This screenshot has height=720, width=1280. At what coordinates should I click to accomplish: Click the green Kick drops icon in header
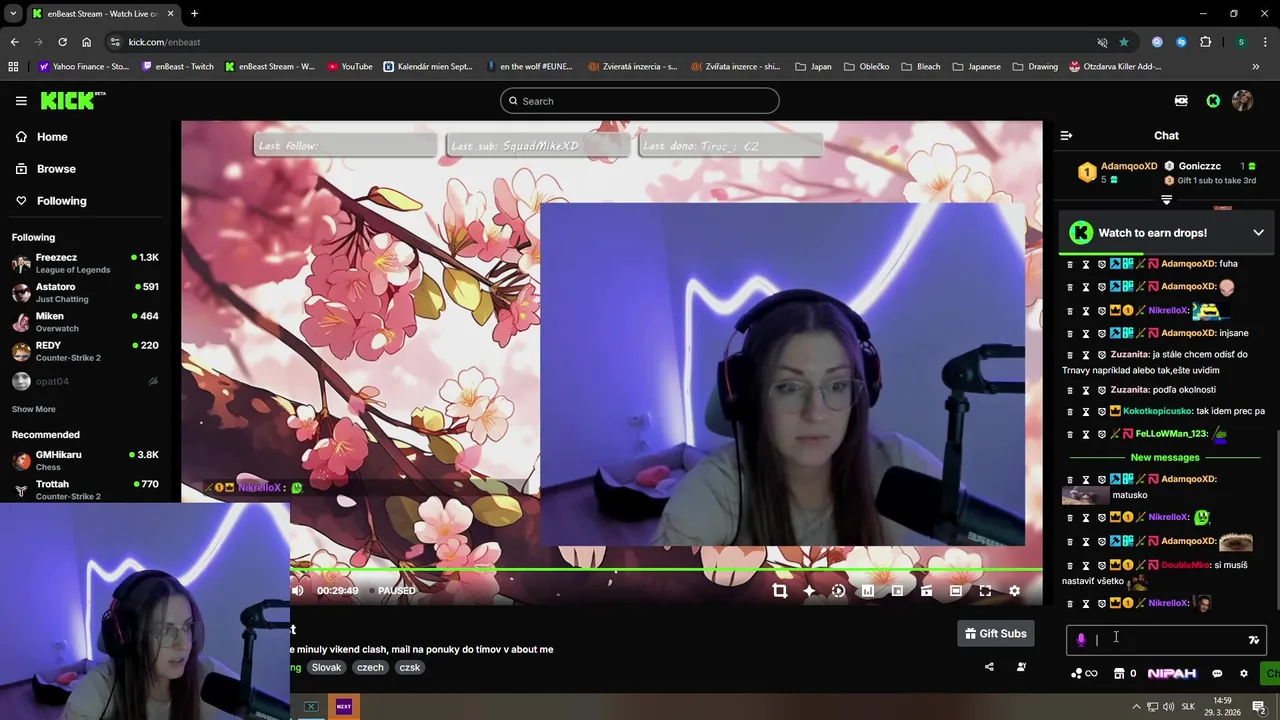point(1213,101)
